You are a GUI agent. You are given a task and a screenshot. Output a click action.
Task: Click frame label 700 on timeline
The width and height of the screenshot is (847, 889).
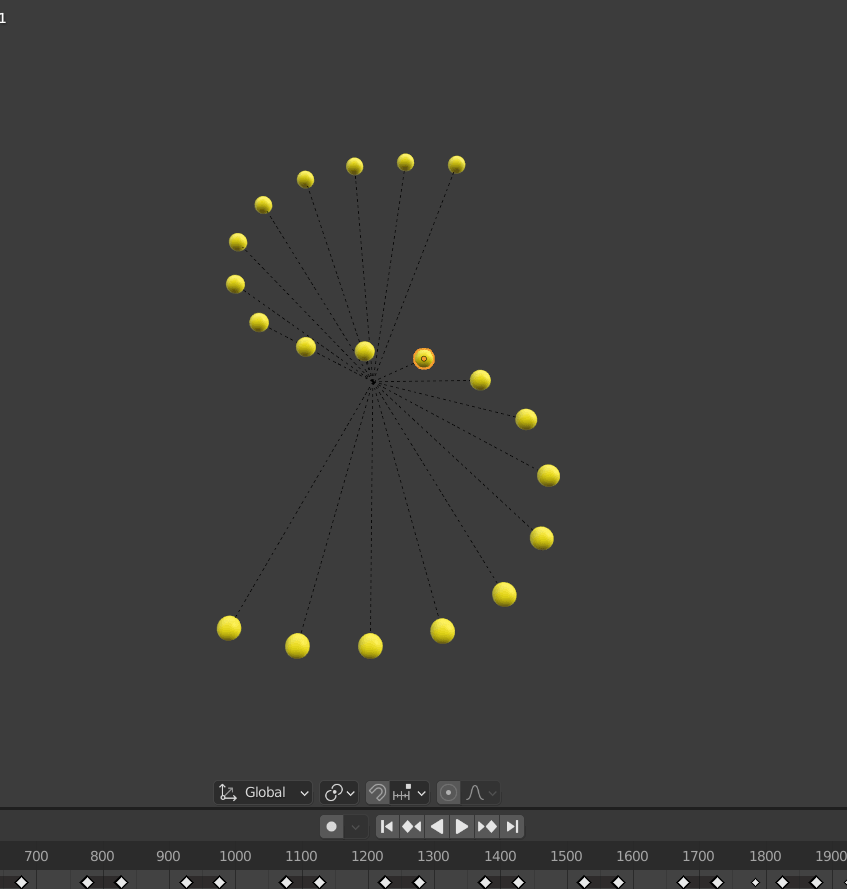[36, 856]
